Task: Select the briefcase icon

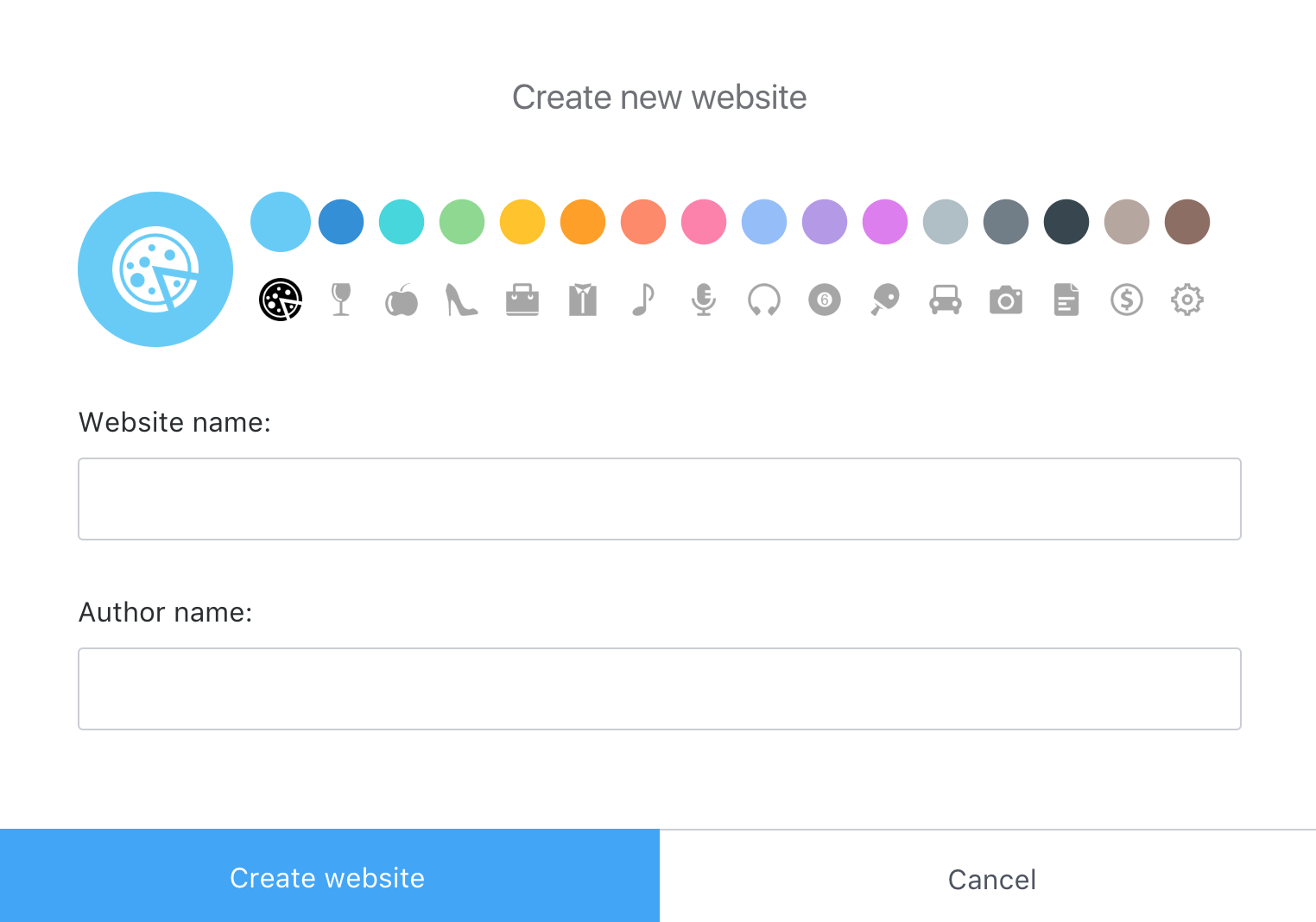Action: pyautogui.click(x=522, y=300)
